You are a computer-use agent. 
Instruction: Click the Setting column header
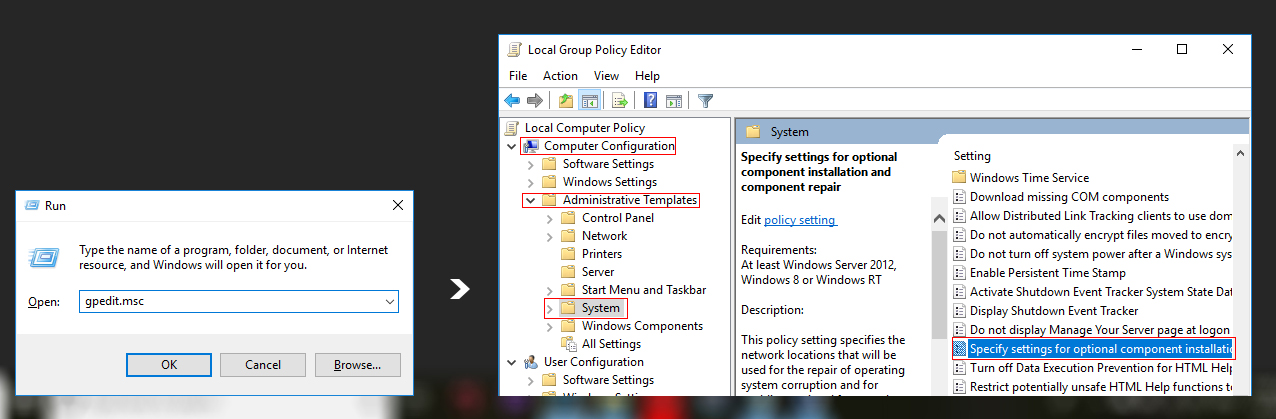pyautogui.click(x=972, y=156)
